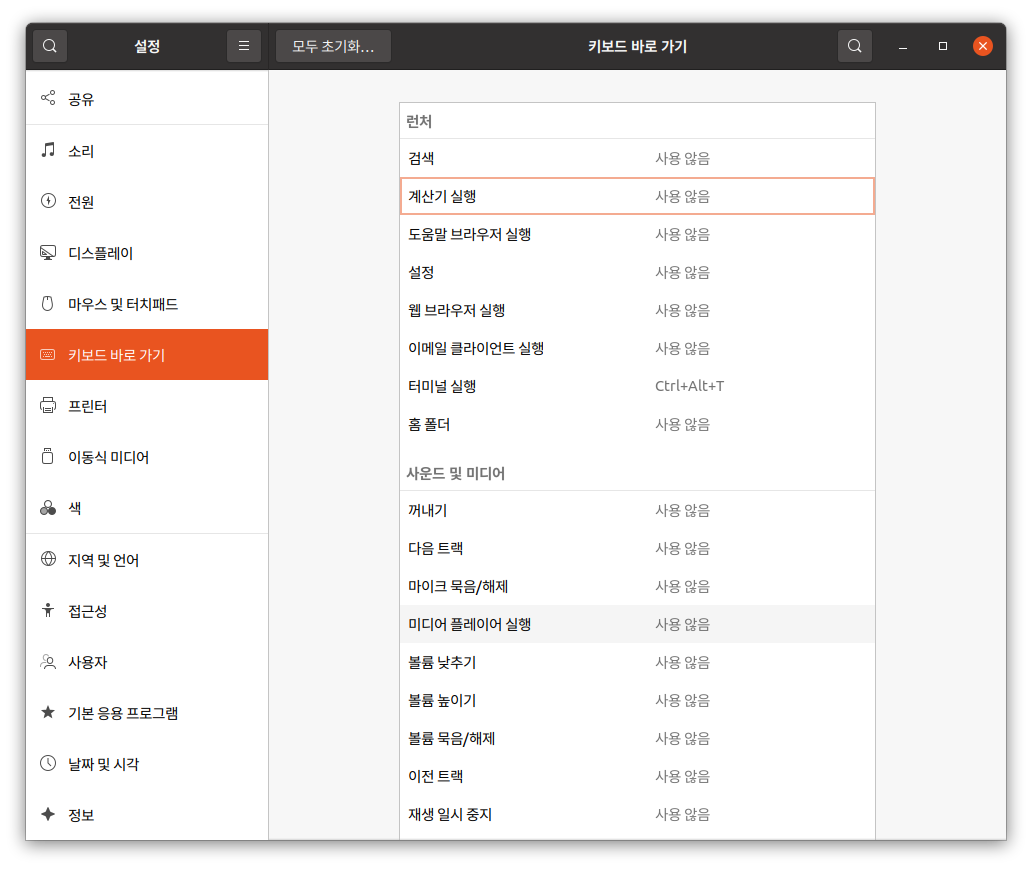Click the globe icon for 지역 및 언어
Viewport: 1032px width, 869px height.
(48, 559)
